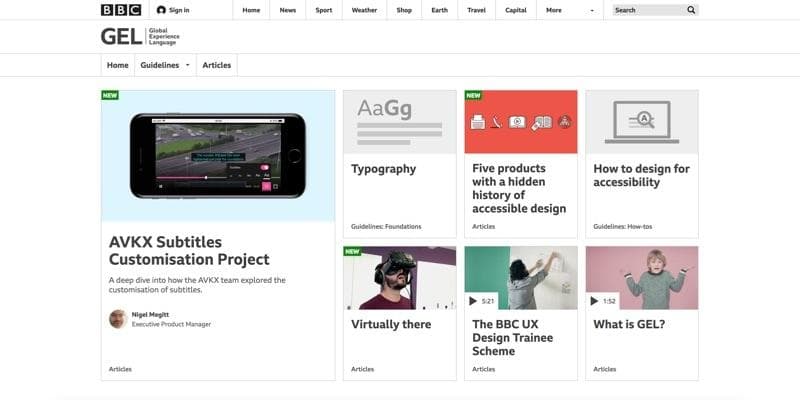Open How to design for accessibility
The height and width of the screenshot is (400, 800).
pos(641,176)
